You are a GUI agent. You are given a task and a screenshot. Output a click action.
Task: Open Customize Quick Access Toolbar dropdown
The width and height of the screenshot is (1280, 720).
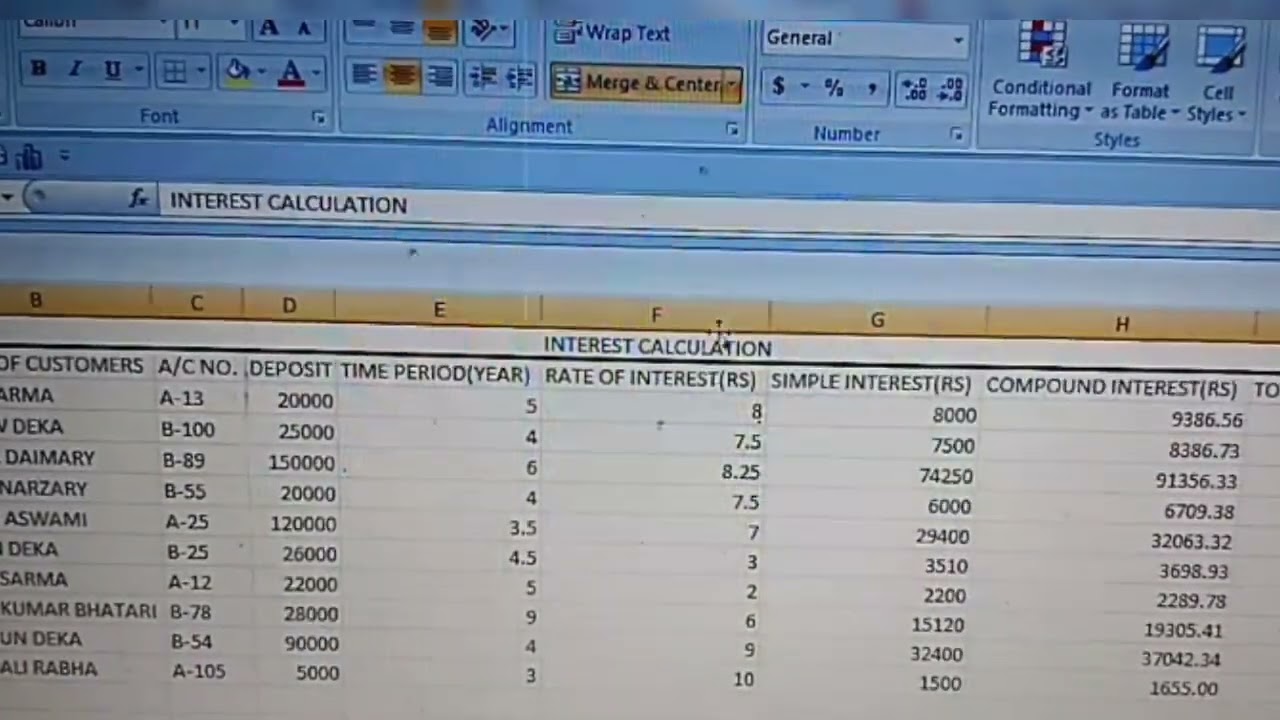click(65, 156)
